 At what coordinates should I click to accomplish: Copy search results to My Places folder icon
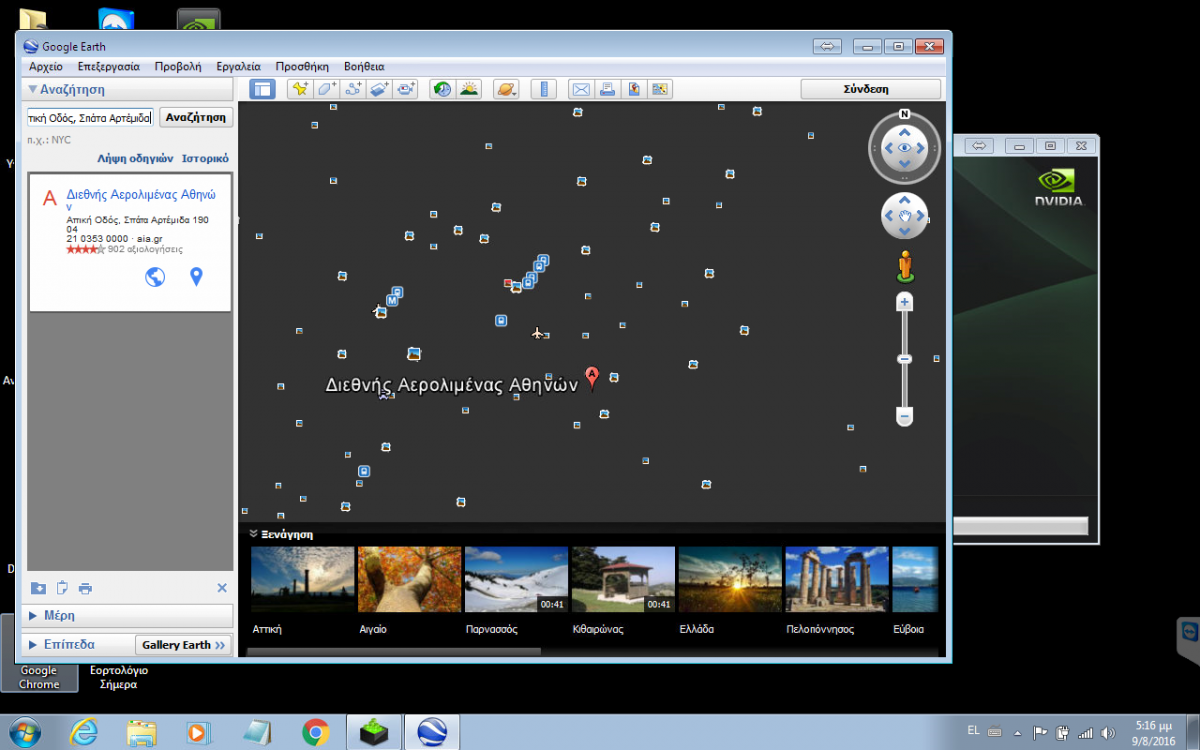(x=38, y=588)
